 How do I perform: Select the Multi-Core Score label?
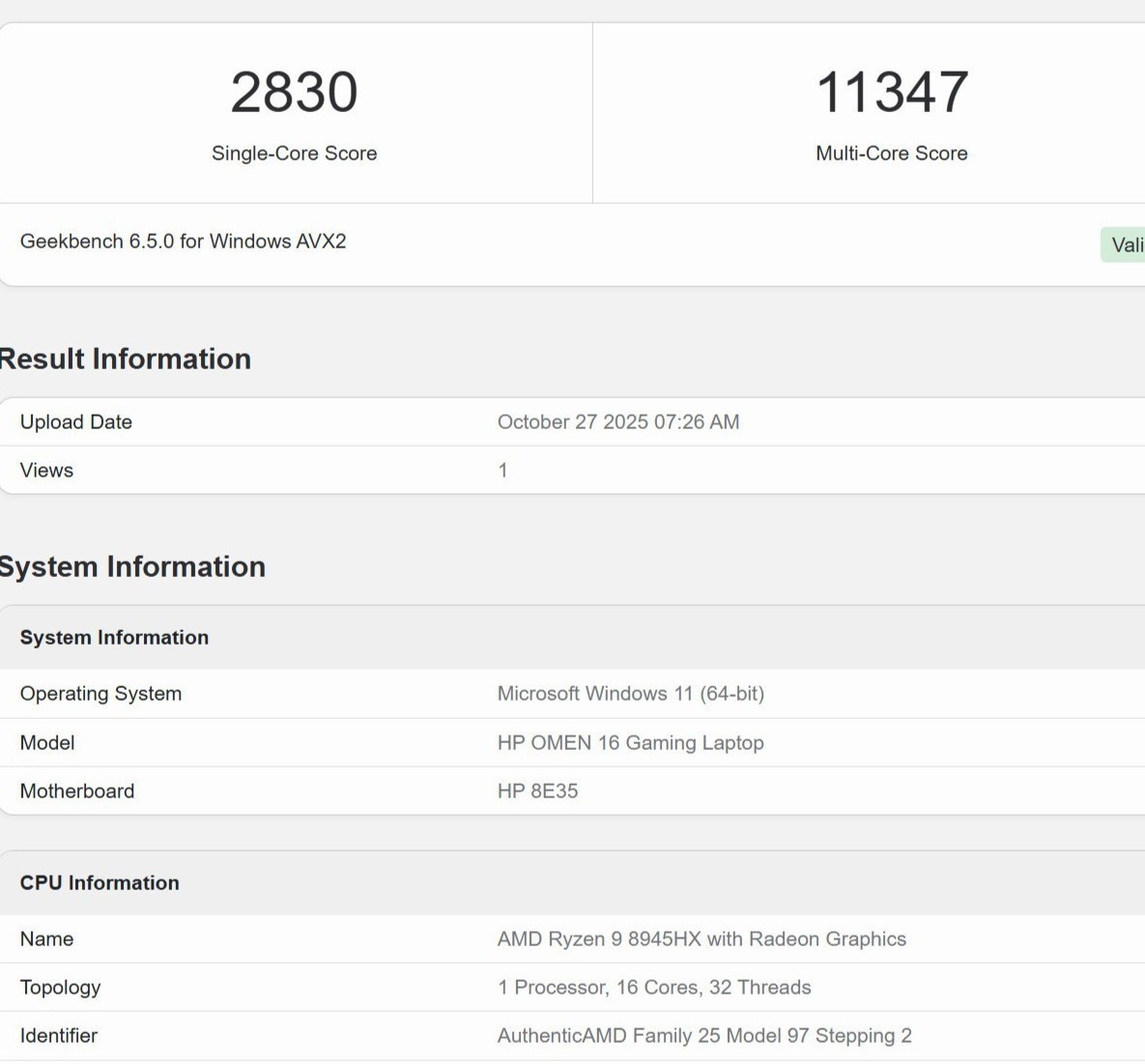click(891, 154)
